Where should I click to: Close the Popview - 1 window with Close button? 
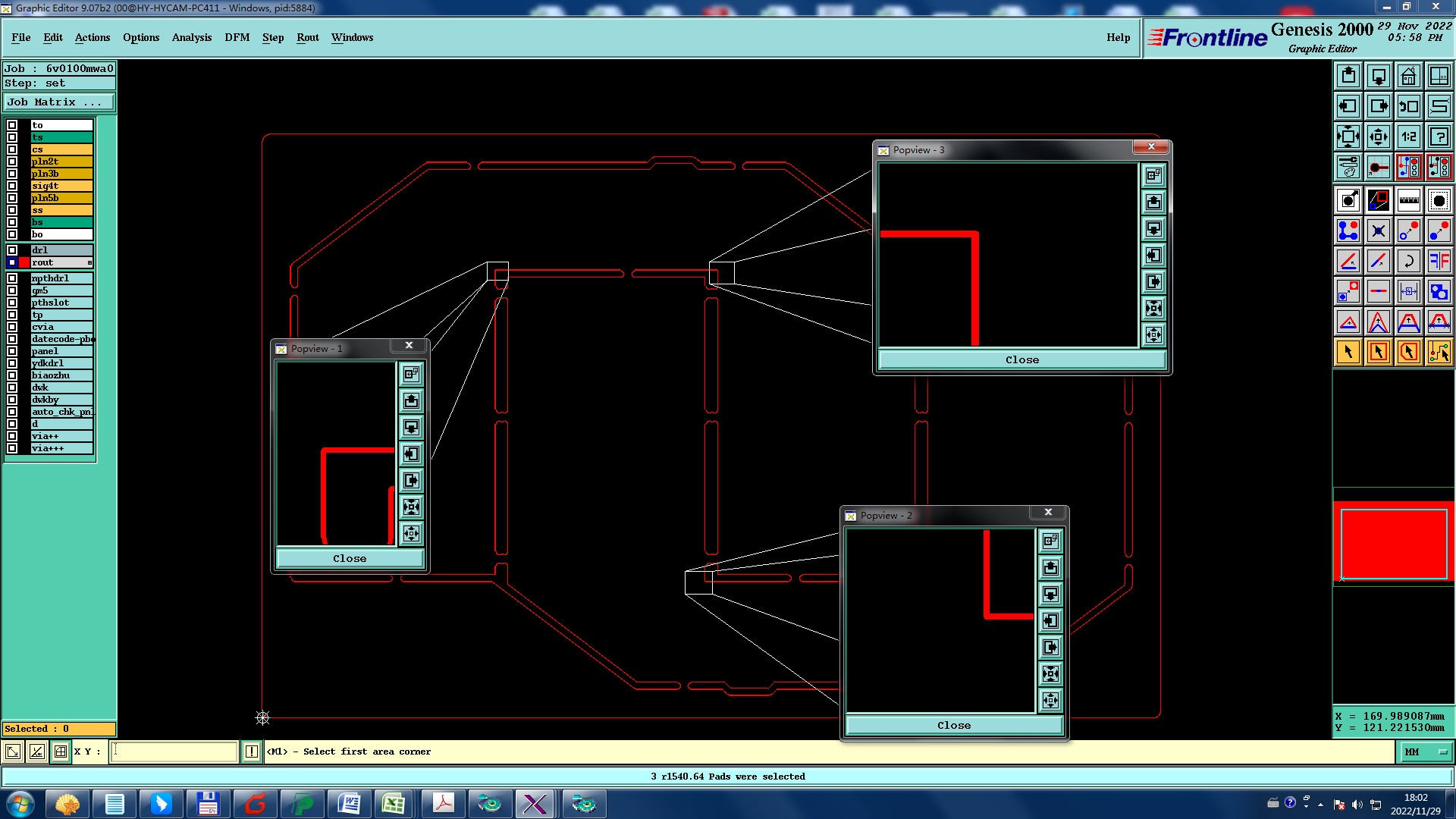point(350,558)
